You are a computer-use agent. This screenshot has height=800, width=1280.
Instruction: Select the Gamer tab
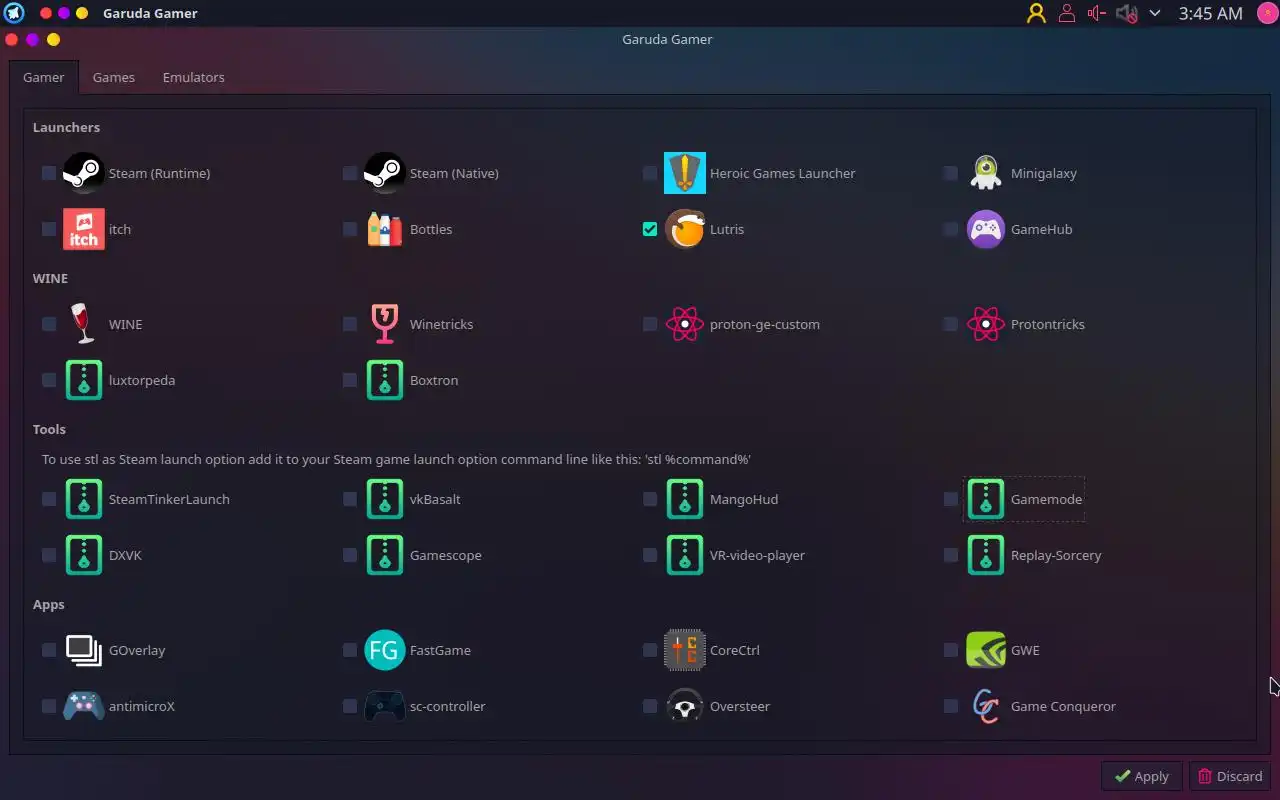tap(44, 77)
